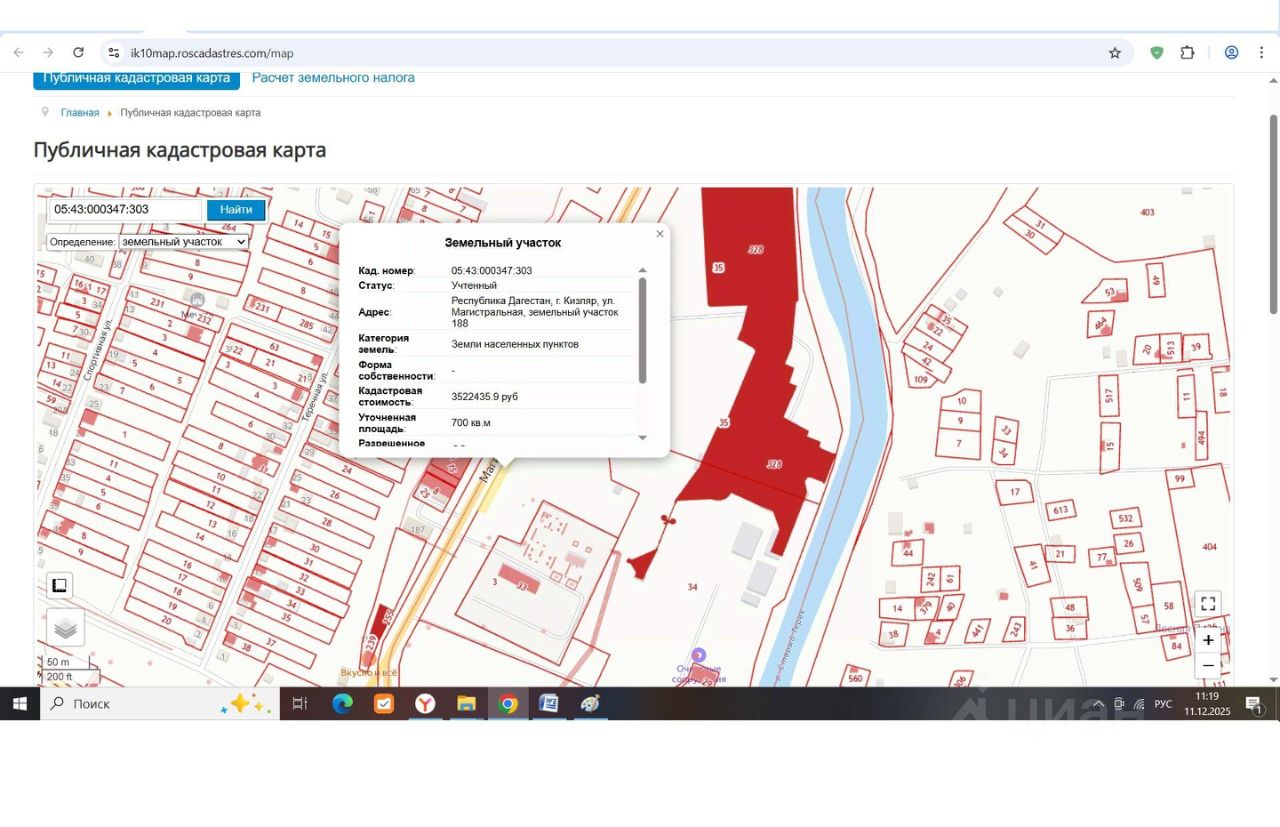Viewport: 1280px width, 827px height.
Task: Open the map layers icon
Action: pos(66,628)
